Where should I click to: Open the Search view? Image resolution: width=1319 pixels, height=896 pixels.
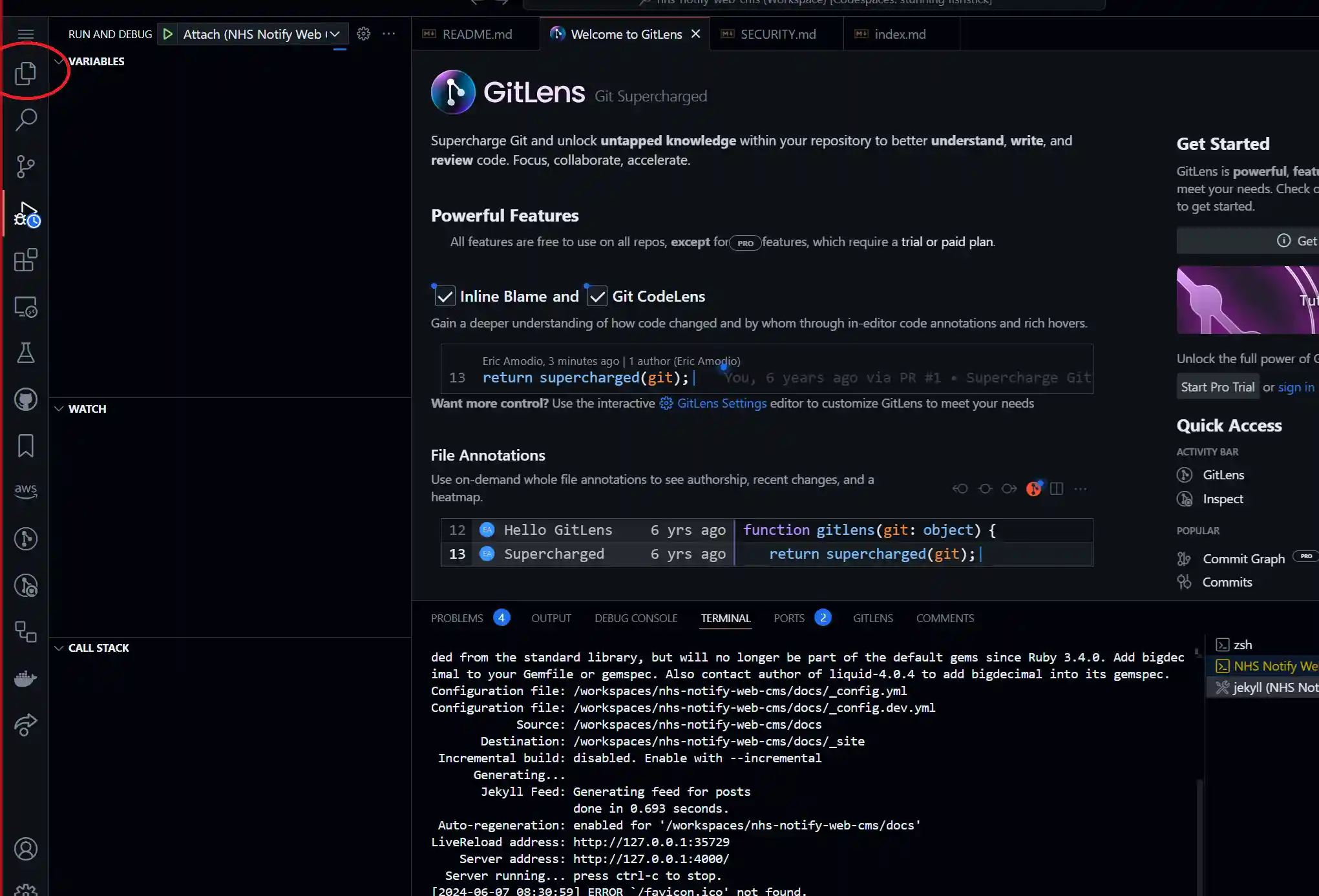pos(26,120)
